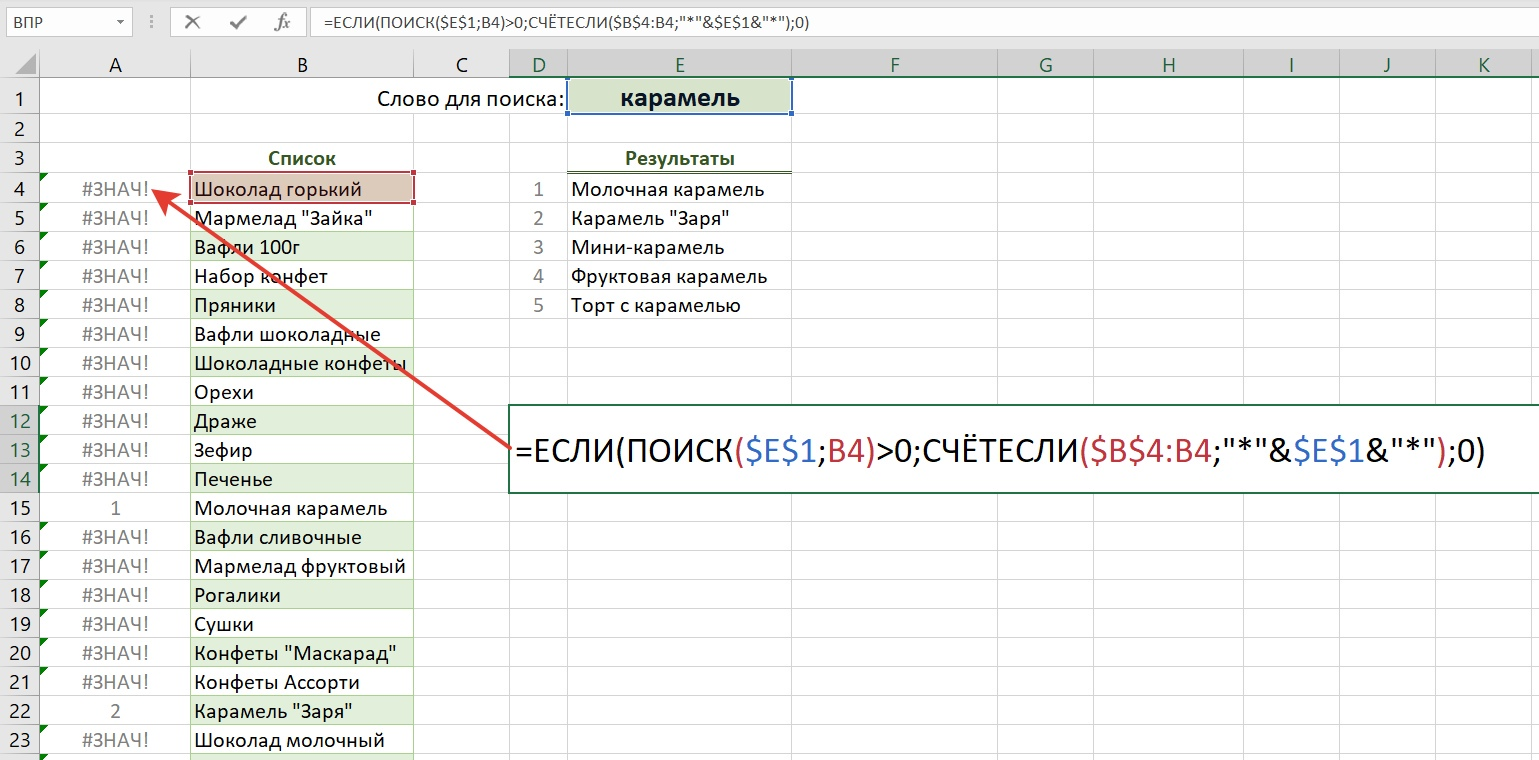Click the #ЗНАЧ! error cell in row 4
This screenshot has width=1539, height=760.
click(115, 189)
